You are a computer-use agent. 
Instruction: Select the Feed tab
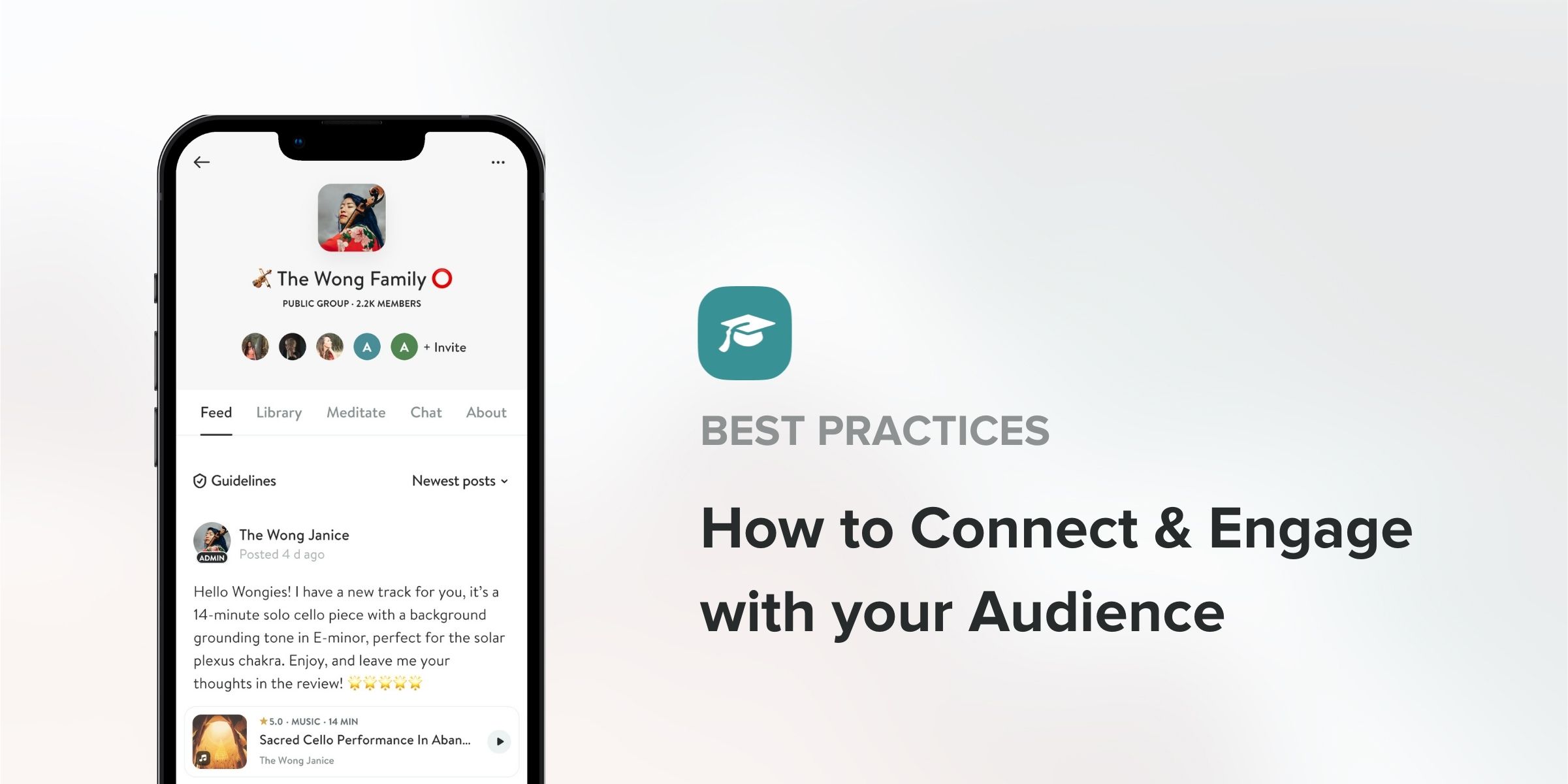click(x=215, y=412)
